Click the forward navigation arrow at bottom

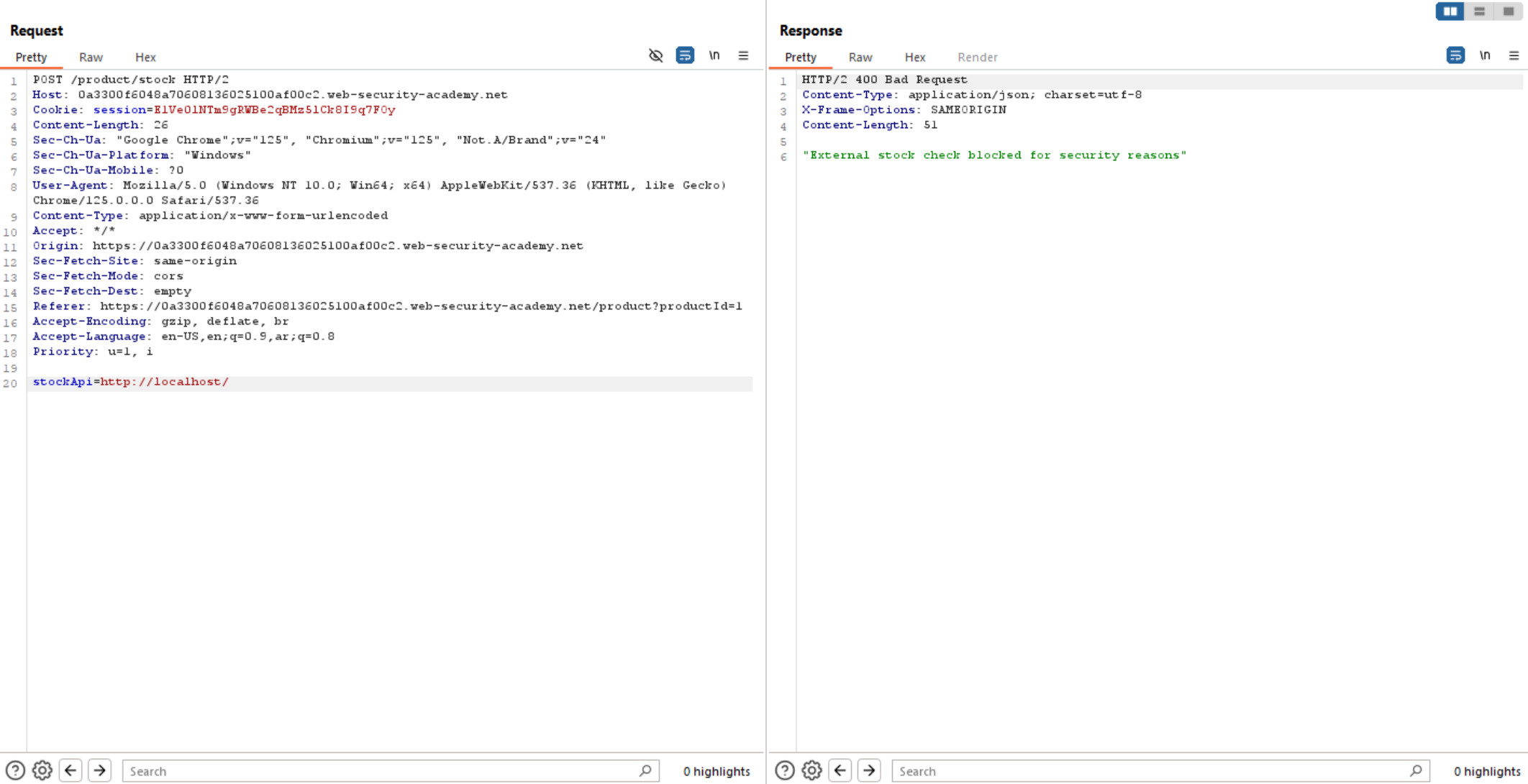[100, 770]
